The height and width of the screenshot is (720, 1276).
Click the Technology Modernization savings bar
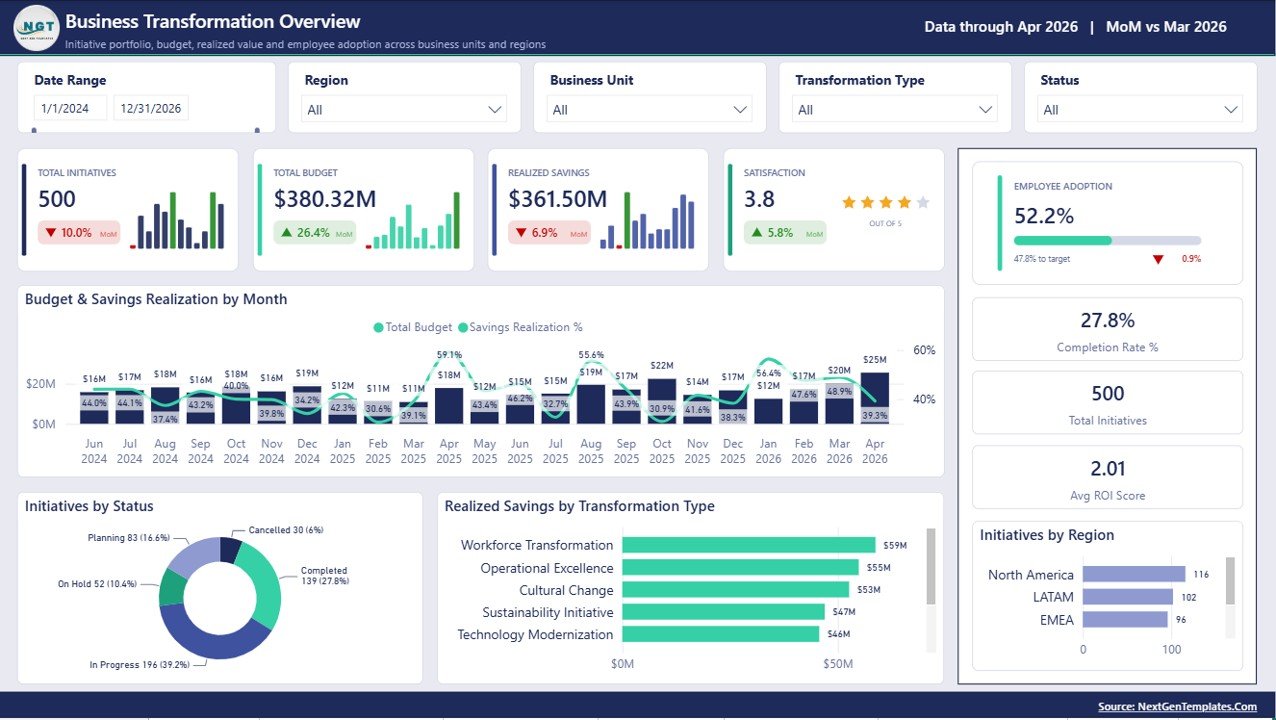click(x=720, y=634)
